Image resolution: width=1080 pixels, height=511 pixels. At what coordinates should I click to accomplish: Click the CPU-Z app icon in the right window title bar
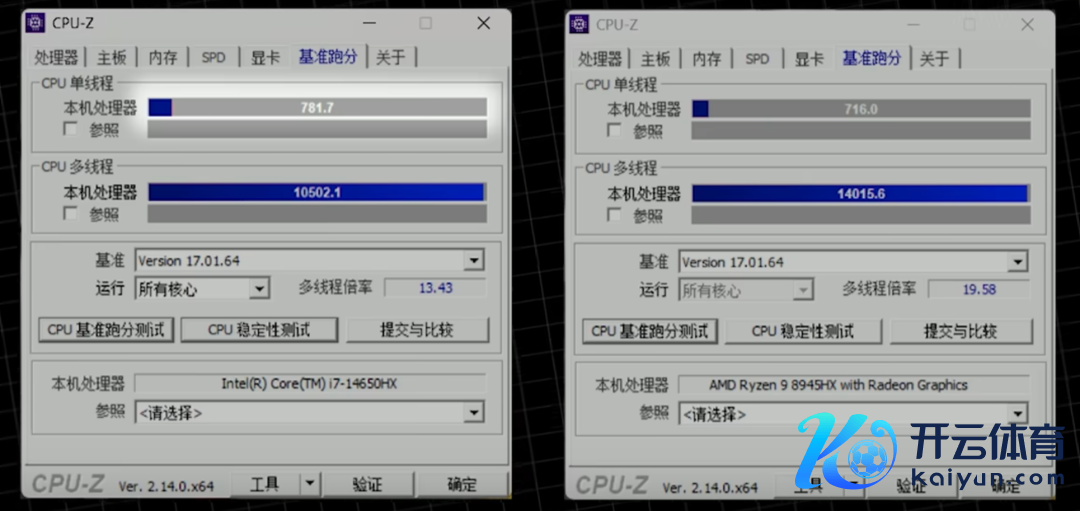pos(579,24)
